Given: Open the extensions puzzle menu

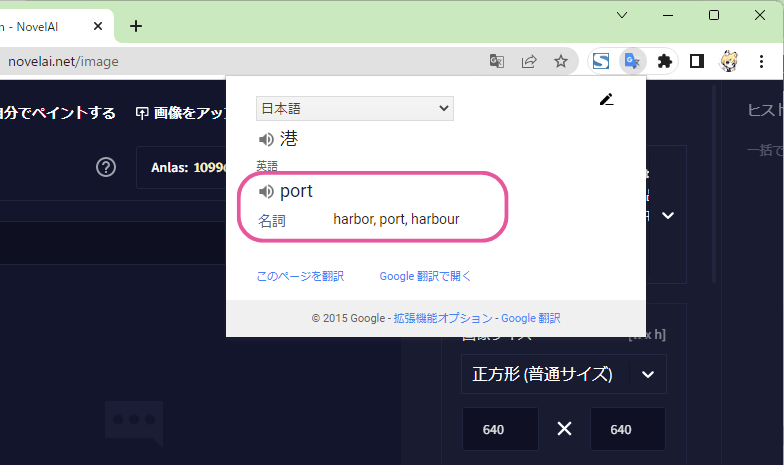Looking at the screenshot, I should coord(664,62).
